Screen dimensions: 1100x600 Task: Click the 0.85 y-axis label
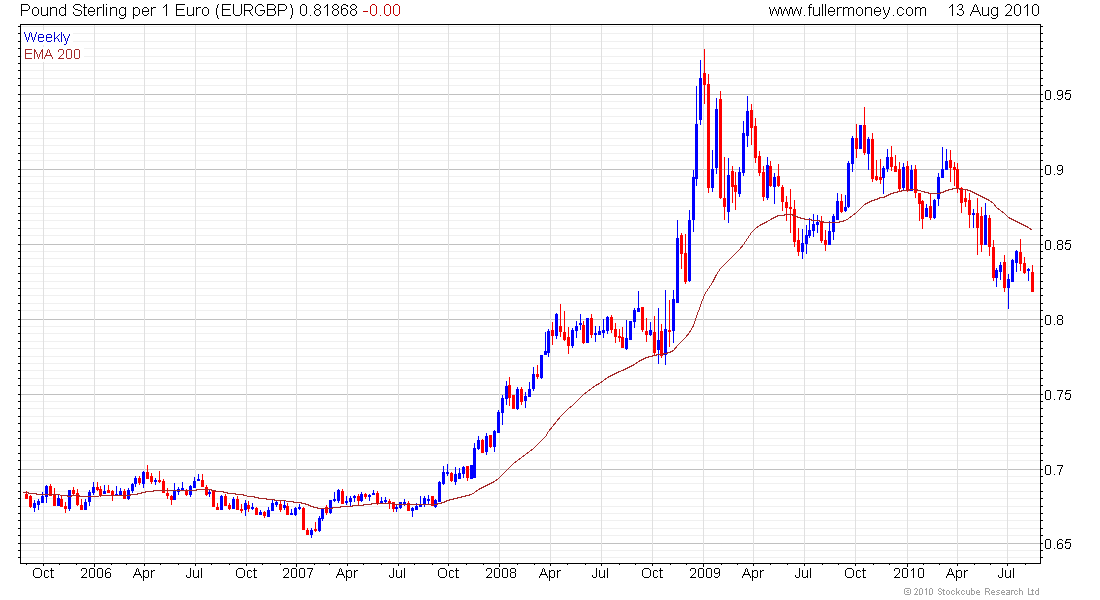[1058, 245]
